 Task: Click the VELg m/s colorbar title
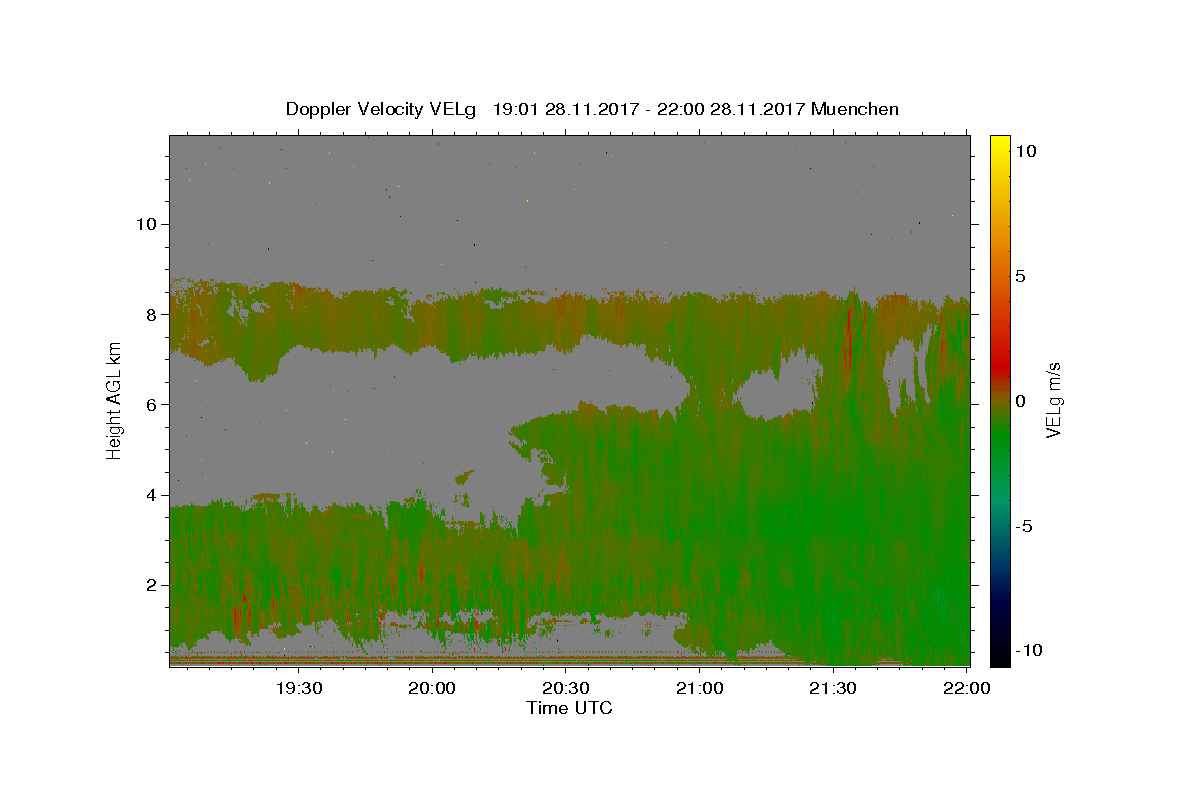(x=1053, y=401)
